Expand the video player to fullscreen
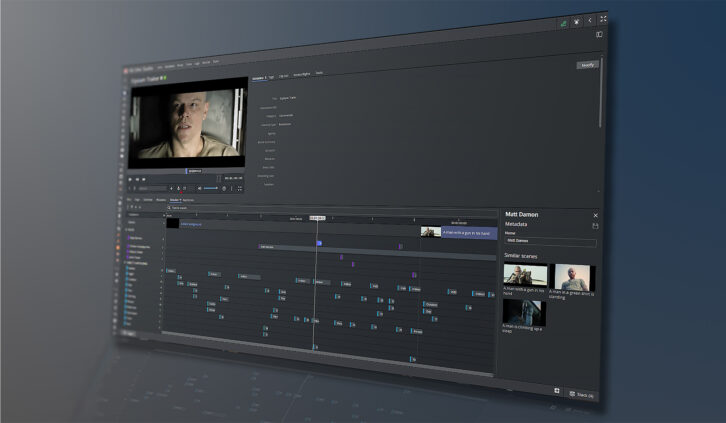Image resolution: width=726 pixels, height=423 pixels. tap(240, 188)
